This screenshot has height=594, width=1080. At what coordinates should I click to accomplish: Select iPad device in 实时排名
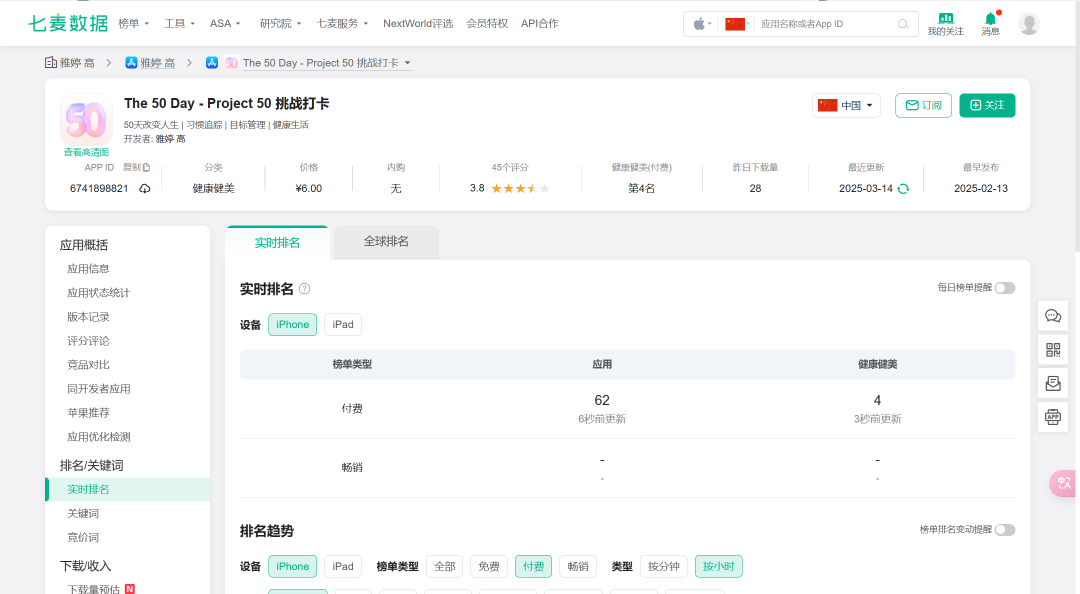pyautogui.click(x=343, y=325)
